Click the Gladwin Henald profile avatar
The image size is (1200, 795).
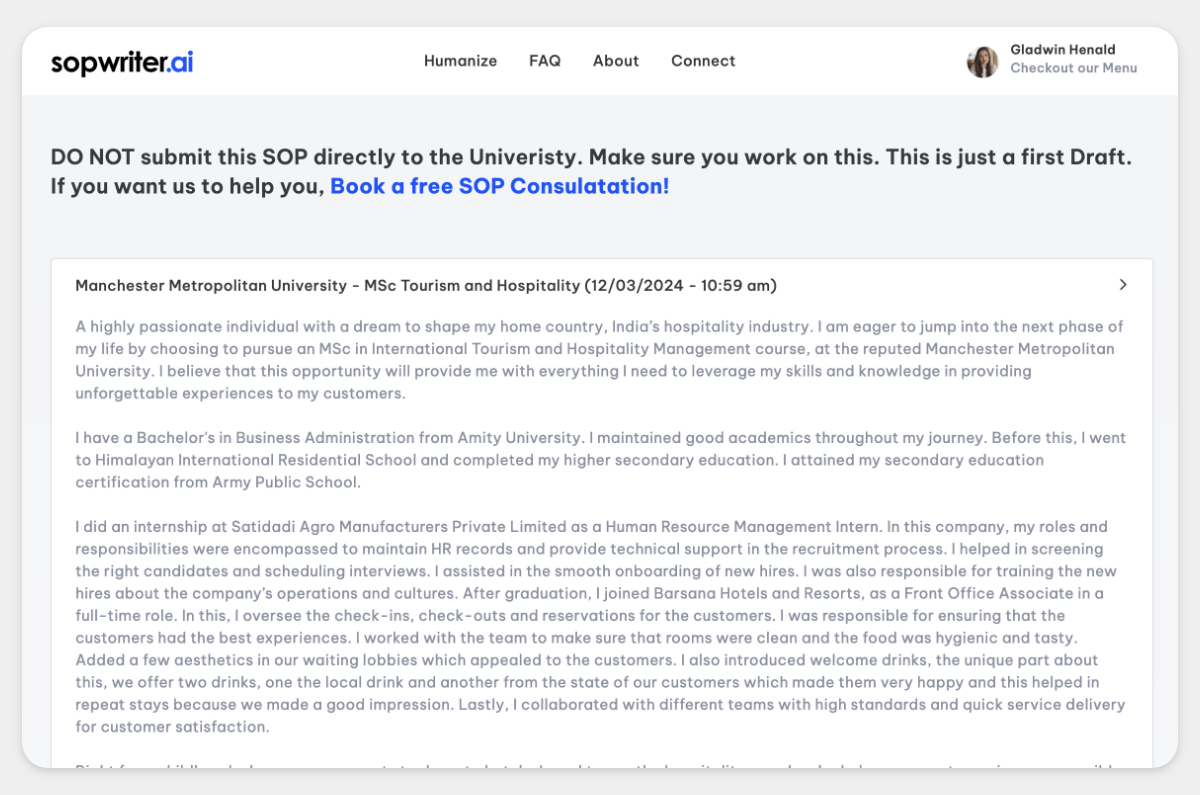pos(983,62)
